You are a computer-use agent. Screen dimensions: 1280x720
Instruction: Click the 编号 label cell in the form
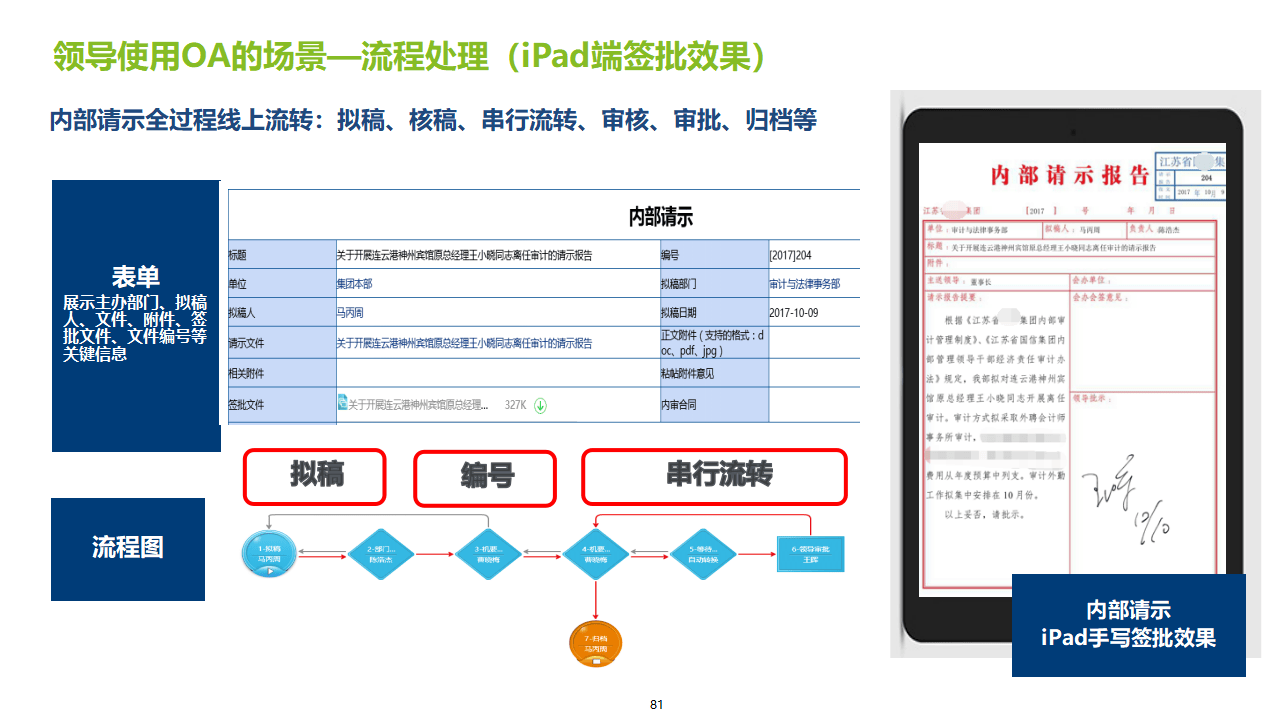click(x=714, y=255)
